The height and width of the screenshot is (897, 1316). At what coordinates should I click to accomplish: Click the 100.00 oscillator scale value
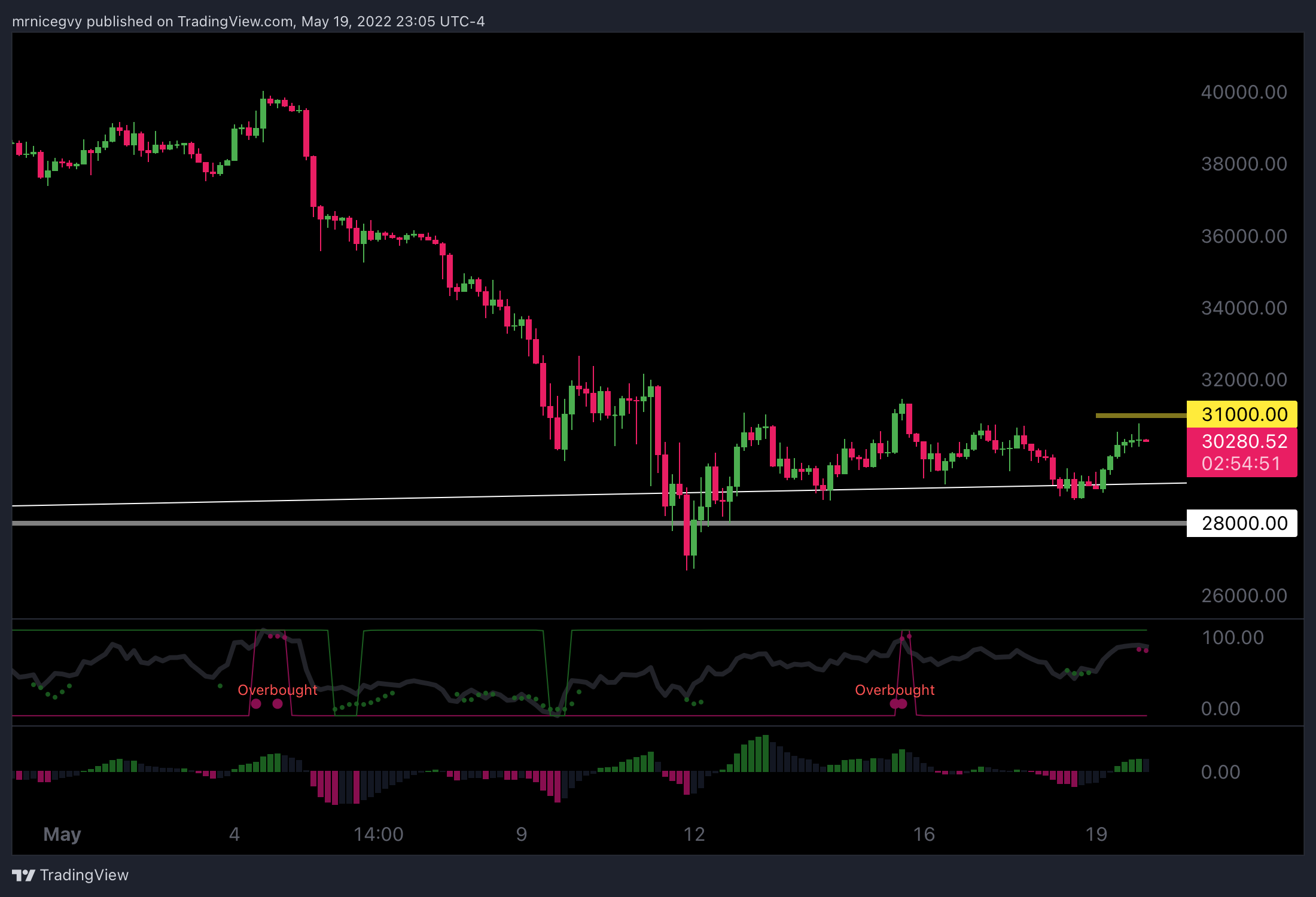[x=1233, y=637]
